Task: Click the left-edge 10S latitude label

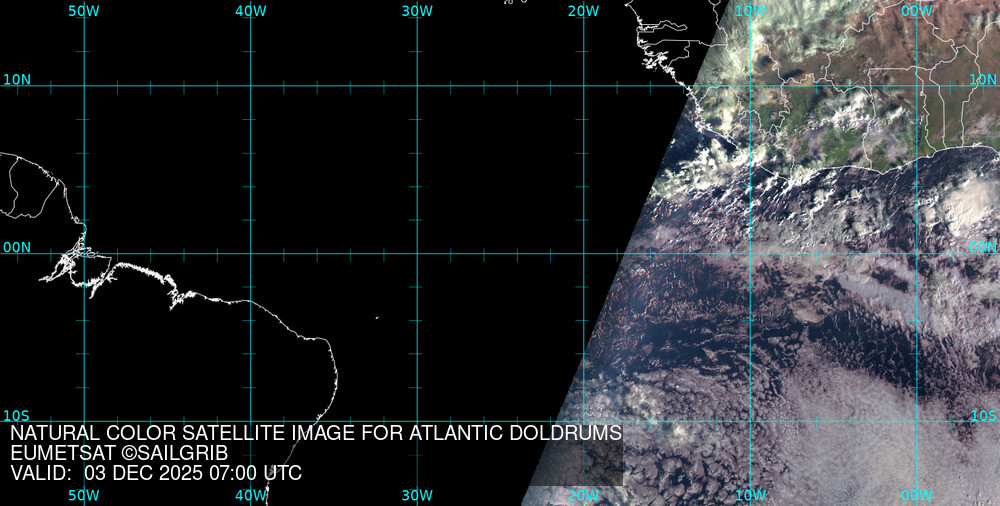Action: click(x=17, y=415)
